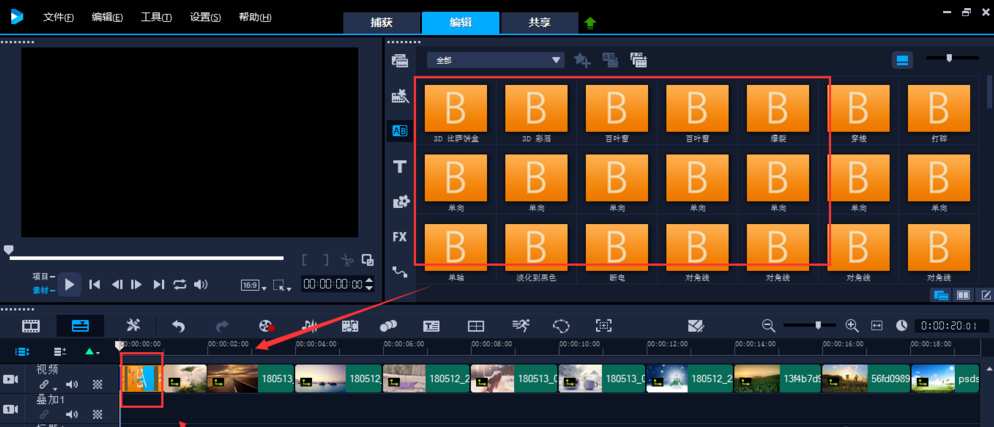Open the 文件 menu

(58, 17)
